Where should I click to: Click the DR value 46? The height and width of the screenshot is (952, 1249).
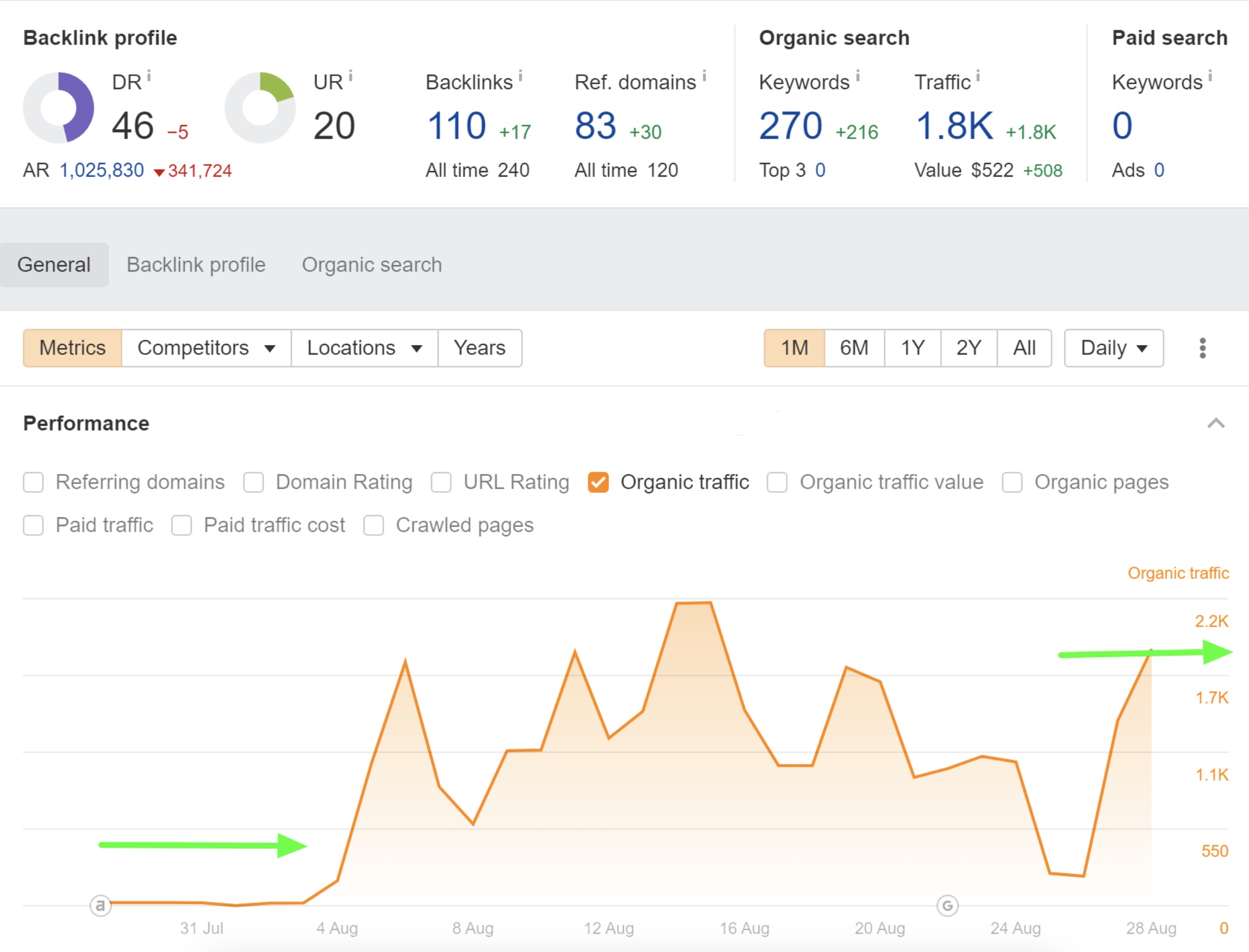[x=133, y=126]
